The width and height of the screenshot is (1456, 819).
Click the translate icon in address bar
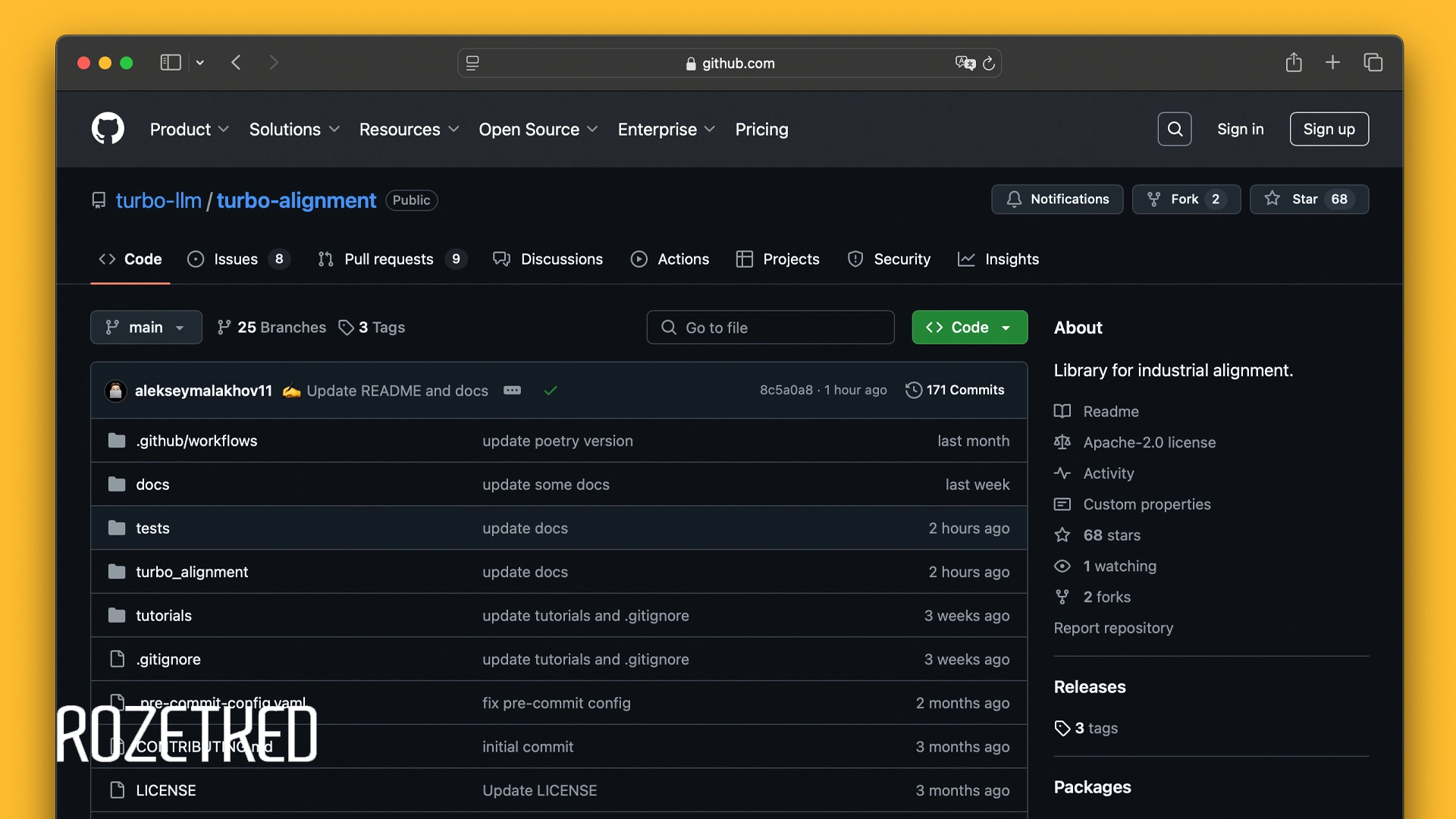click(965, 64)
